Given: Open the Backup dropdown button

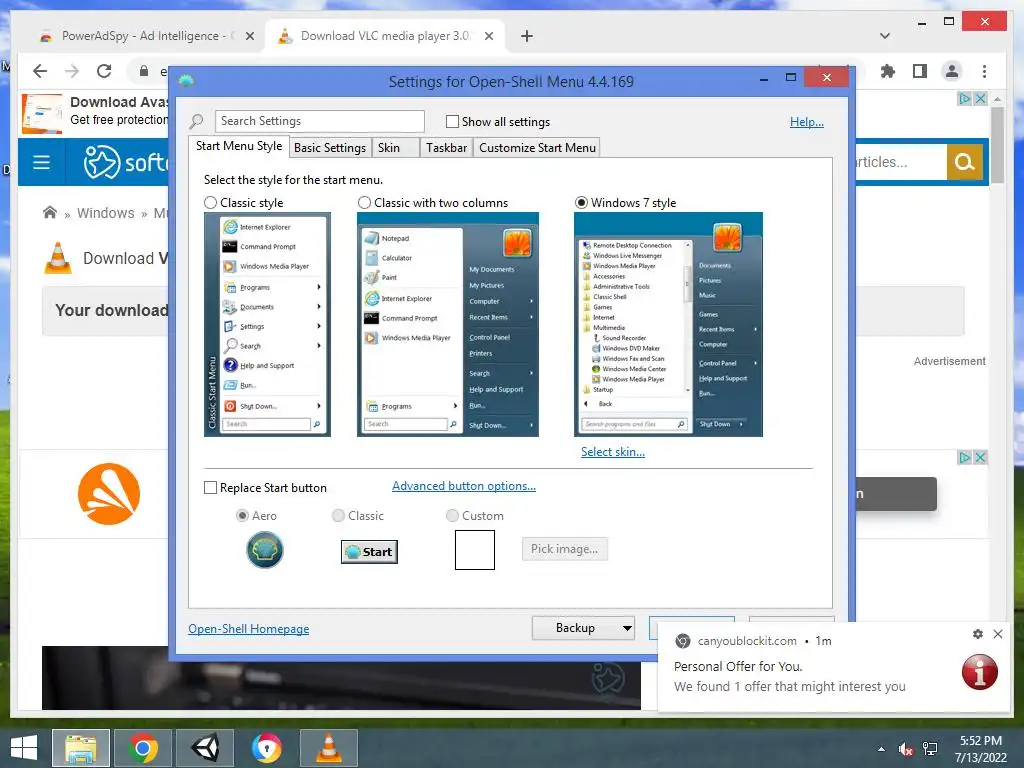Looking at the screenshot, I should click(x=583, y=628).
